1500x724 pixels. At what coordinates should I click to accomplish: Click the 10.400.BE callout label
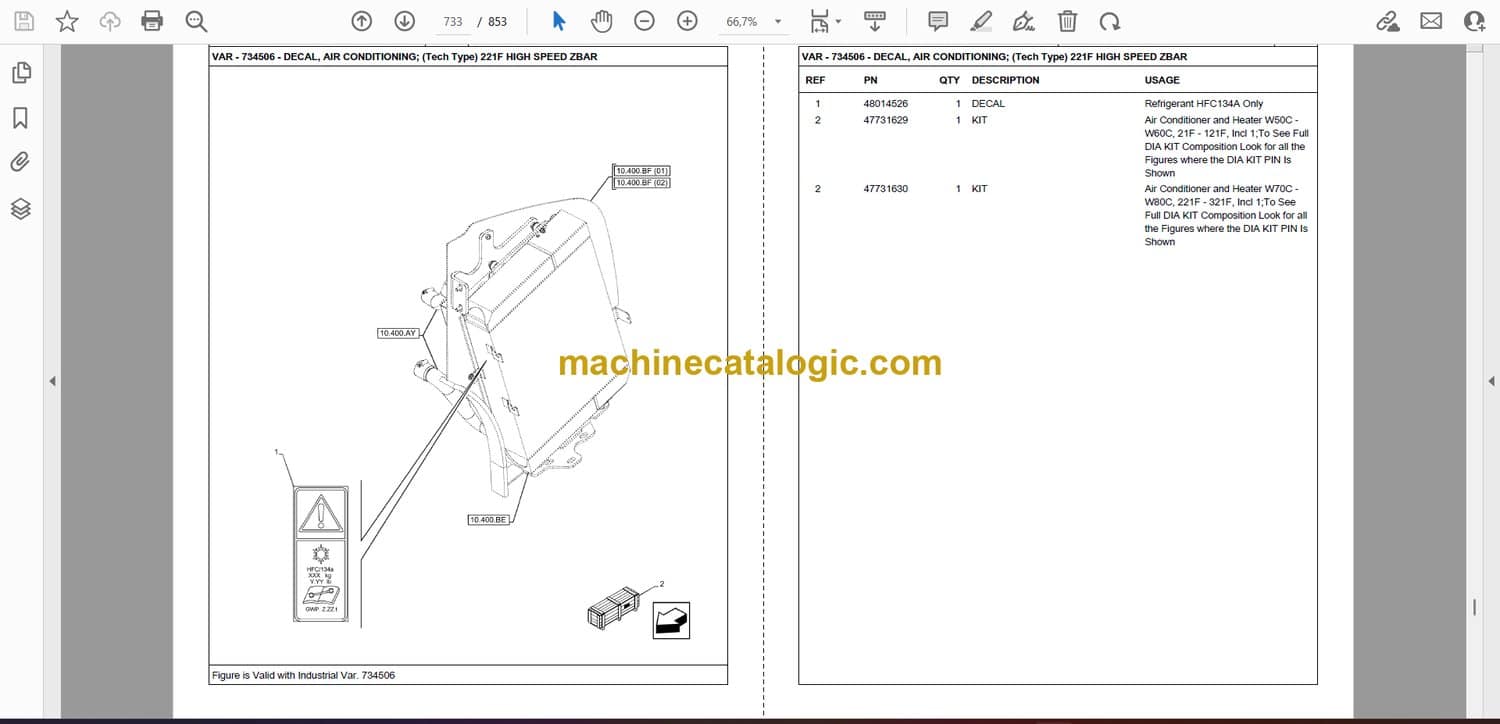point(488,520)
